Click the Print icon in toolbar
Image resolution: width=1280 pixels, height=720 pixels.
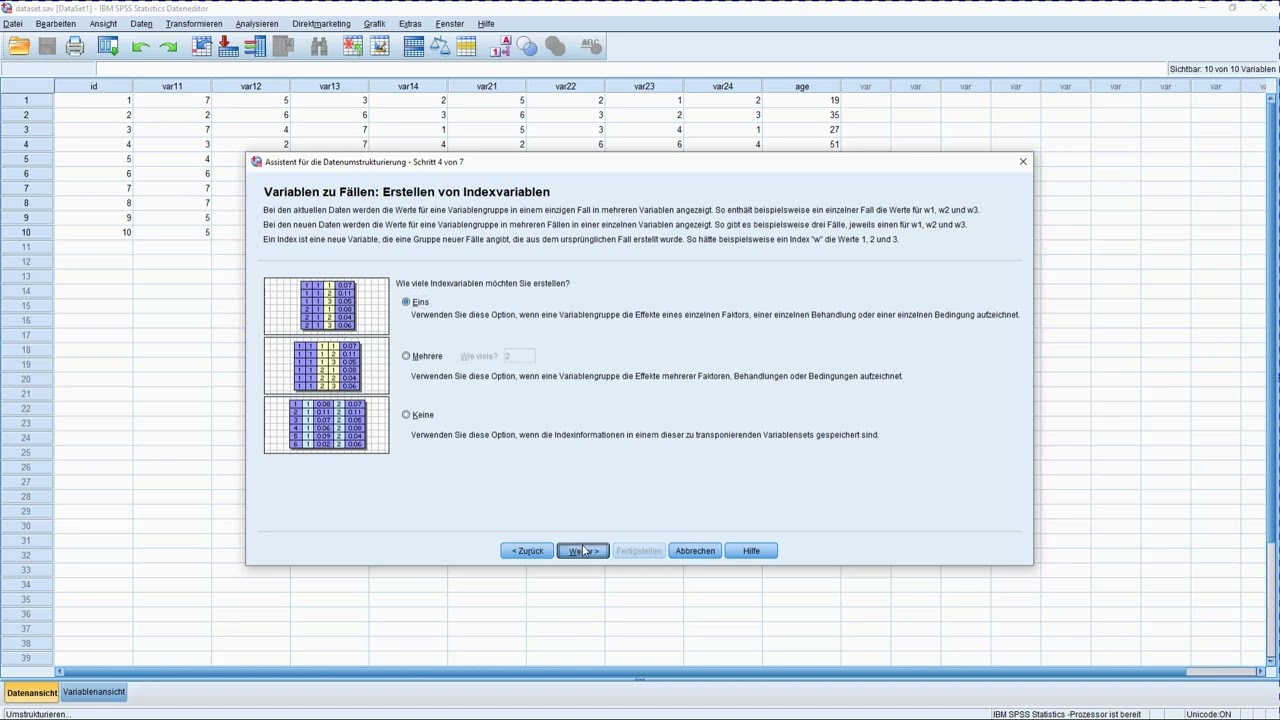point(75,46)
